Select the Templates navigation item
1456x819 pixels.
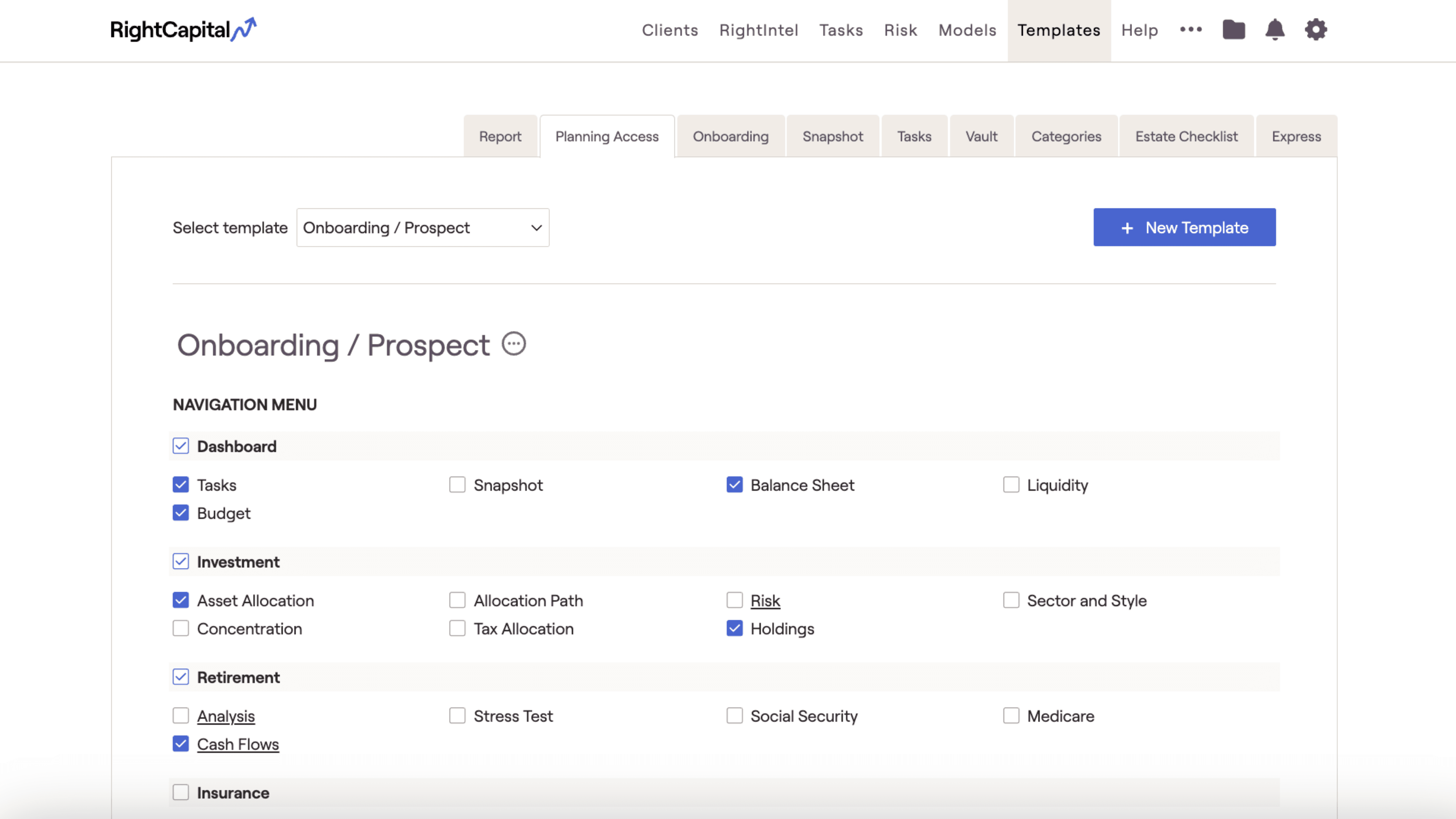click(x=1059, y=30)
